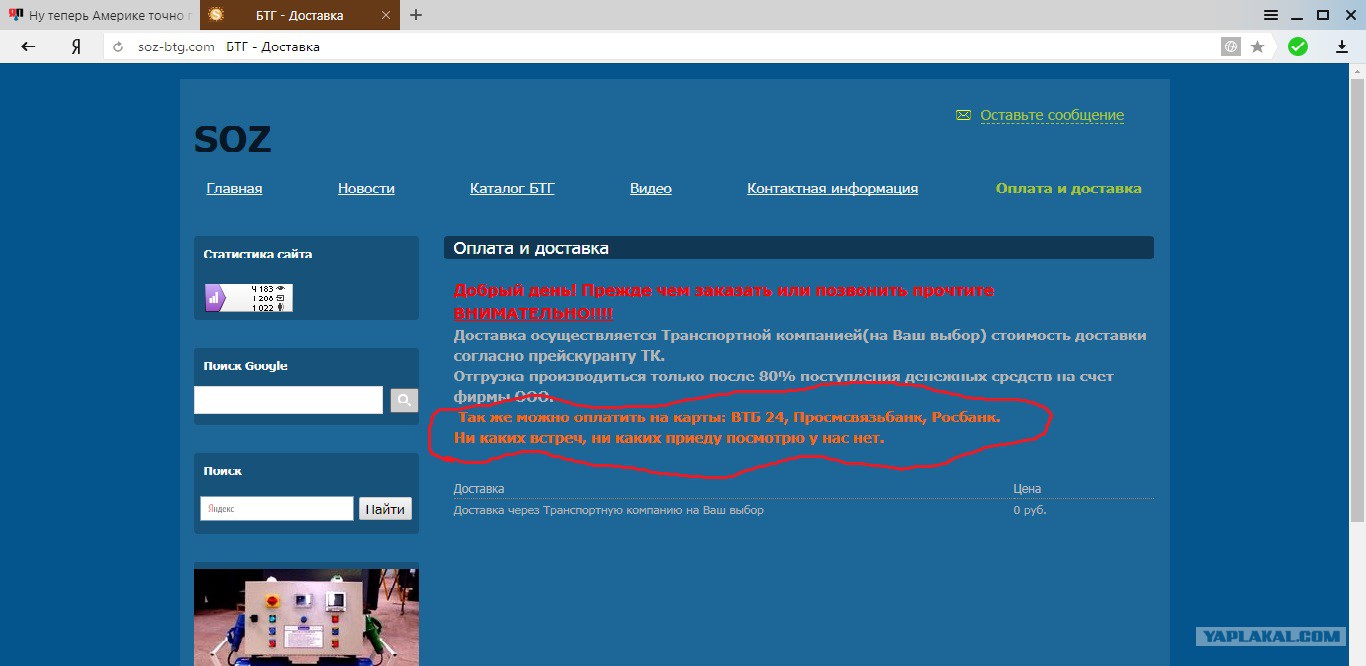Viewport: 1366px width, 666px height.
Task: Click the red 'ВНИМАТЕЛЬНО!!!!' text
Action: click(x=534, y=312)
